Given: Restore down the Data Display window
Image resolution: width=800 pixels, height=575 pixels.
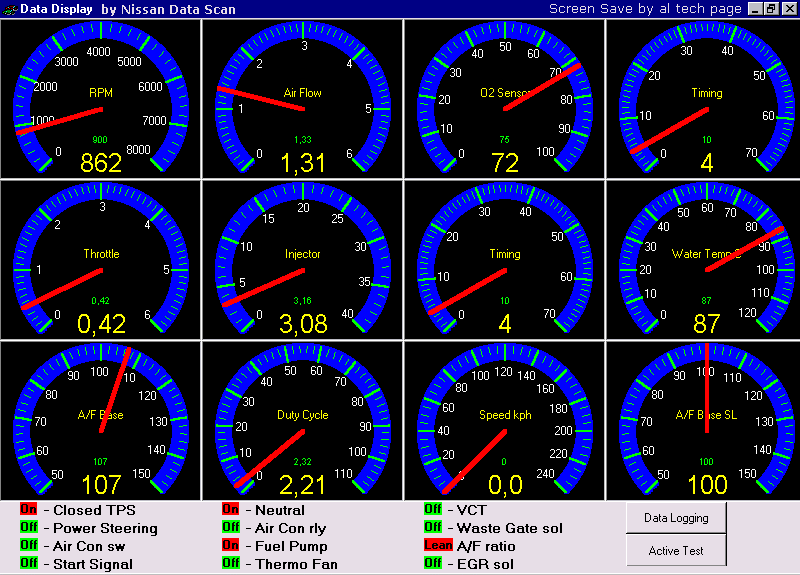Looking at the screenshot, I should coord(770,8).
